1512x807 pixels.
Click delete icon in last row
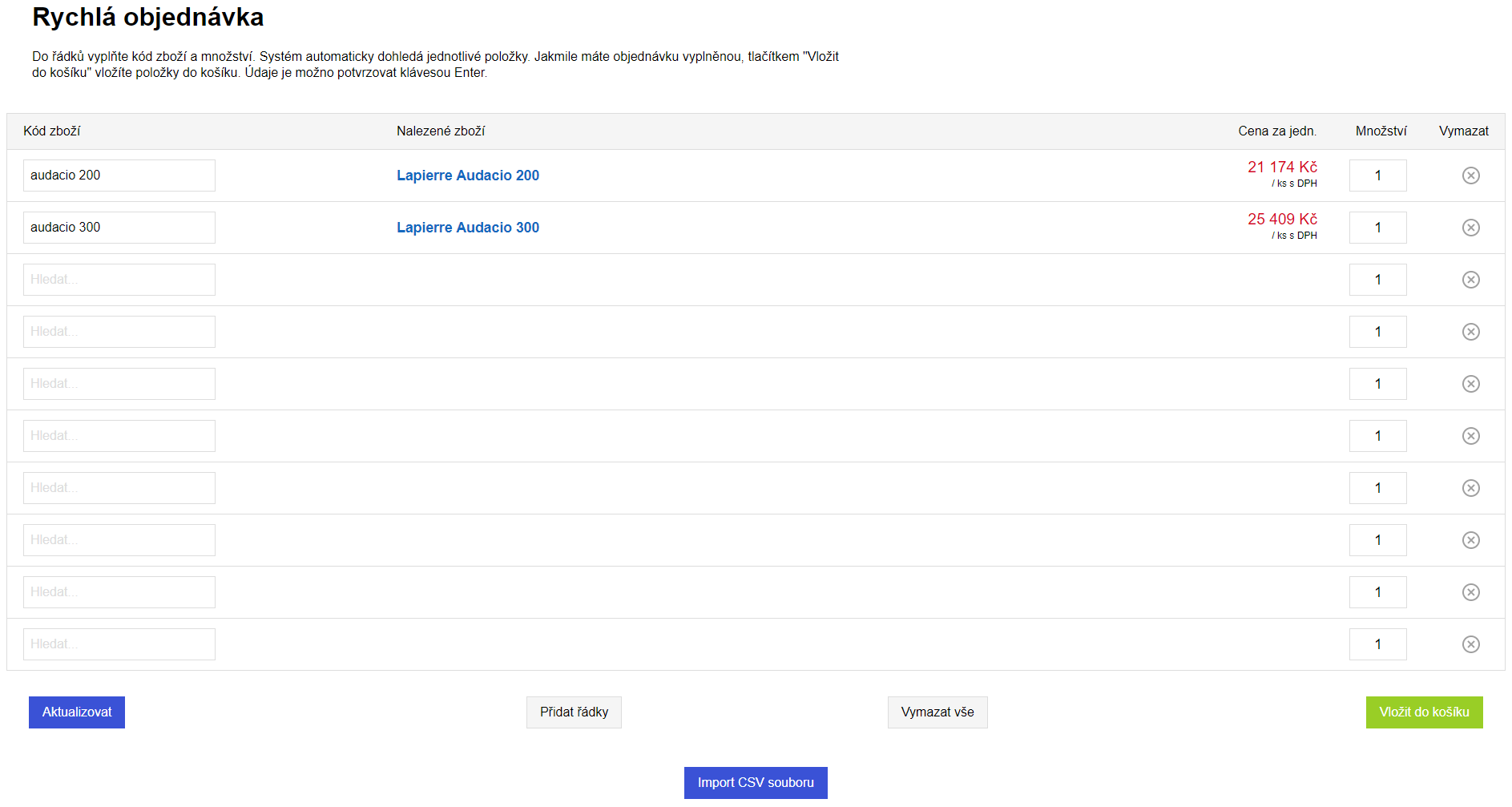(x=1470, y=644)
